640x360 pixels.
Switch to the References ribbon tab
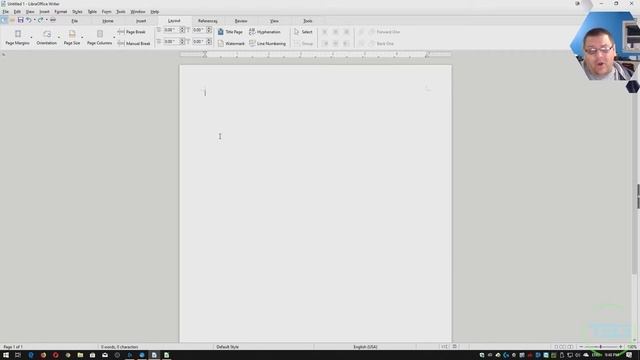207,21
